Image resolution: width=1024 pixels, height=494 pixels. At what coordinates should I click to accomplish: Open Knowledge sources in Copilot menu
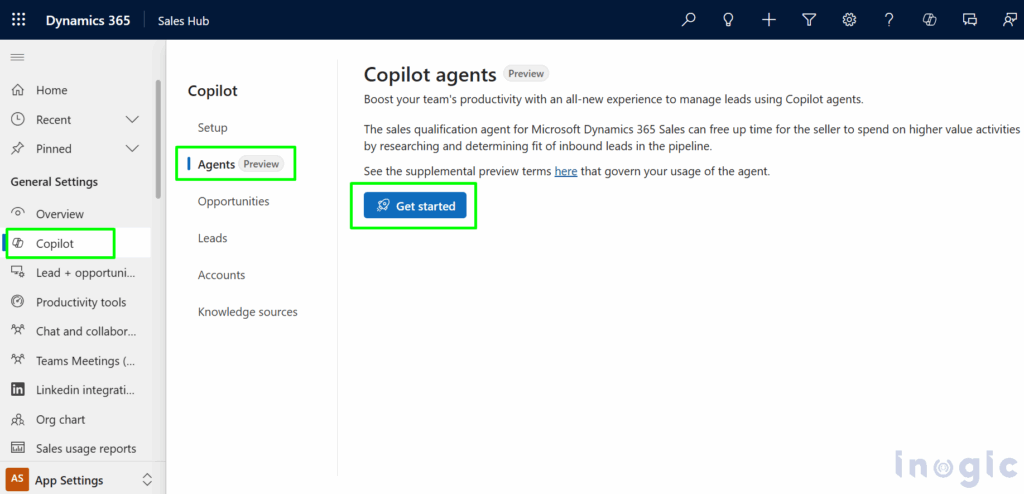(x=247, y=312)
